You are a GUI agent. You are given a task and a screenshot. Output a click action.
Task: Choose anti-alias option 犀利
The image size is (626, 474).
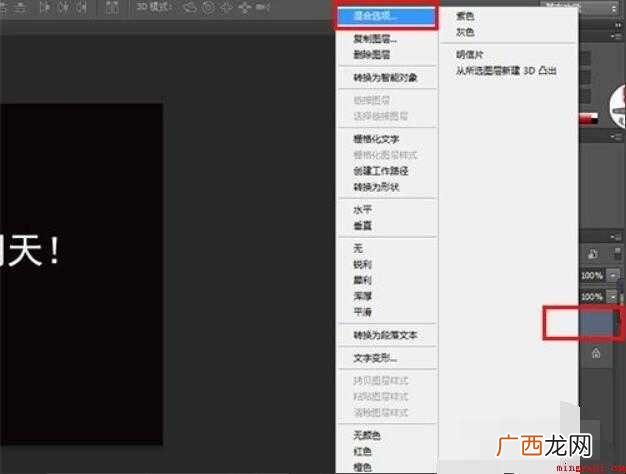(x=363, y=280)
